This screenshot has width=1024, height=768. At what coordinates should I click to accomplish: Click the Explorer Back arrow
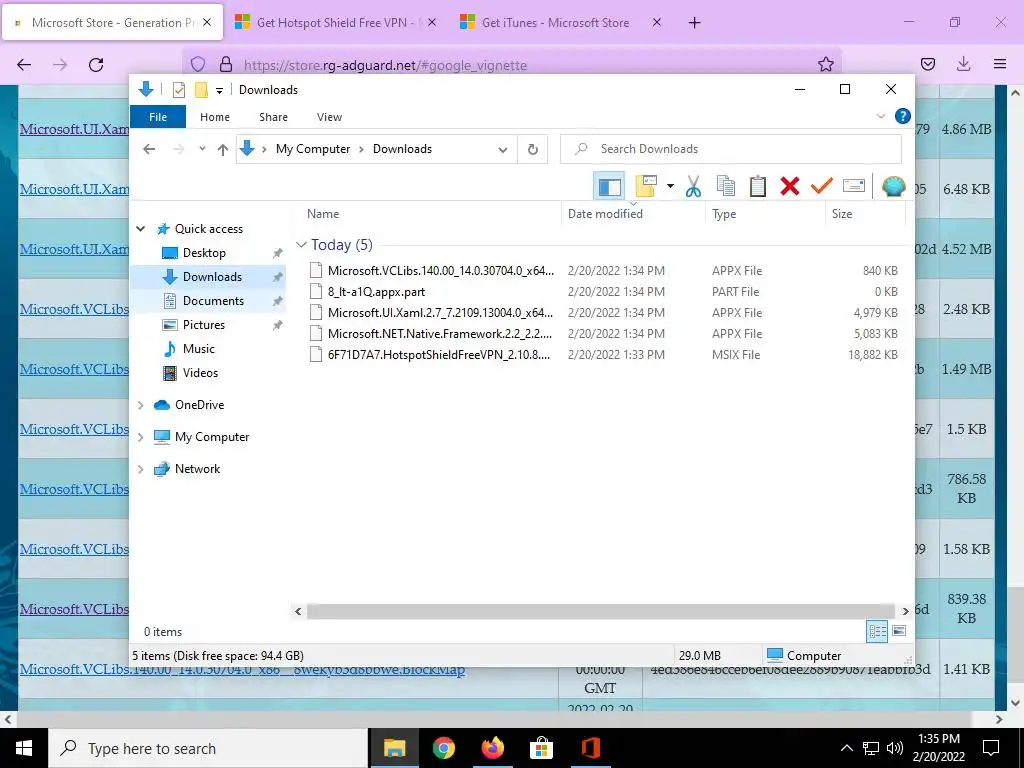coord(149,149)
